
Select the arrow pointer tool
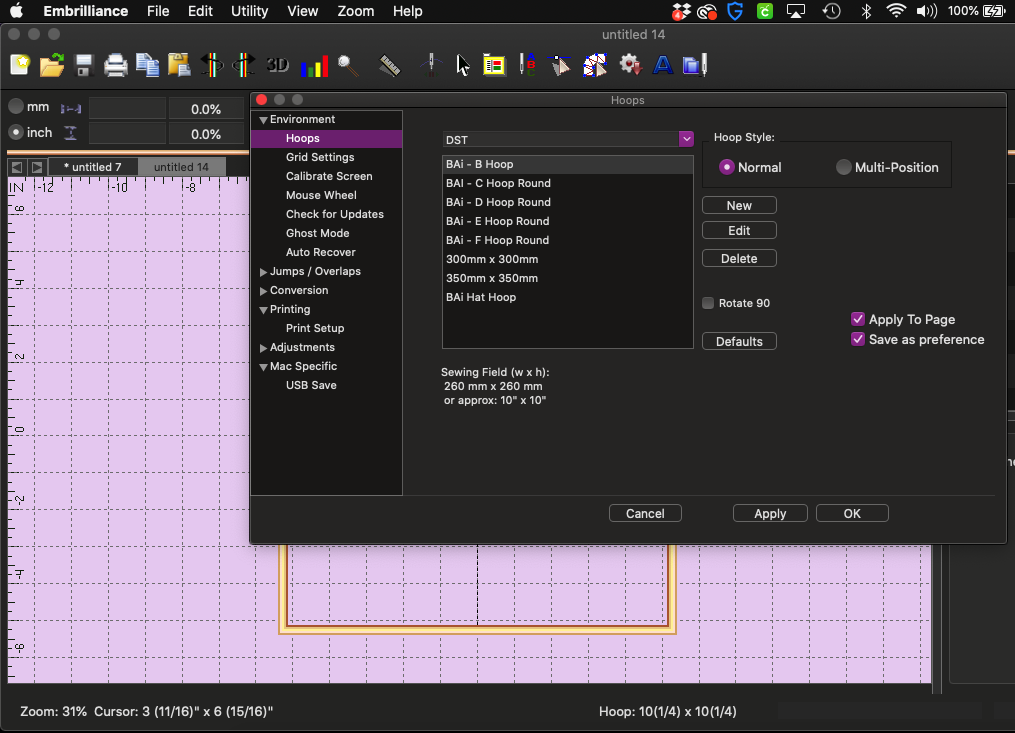[x=462, y=65]
